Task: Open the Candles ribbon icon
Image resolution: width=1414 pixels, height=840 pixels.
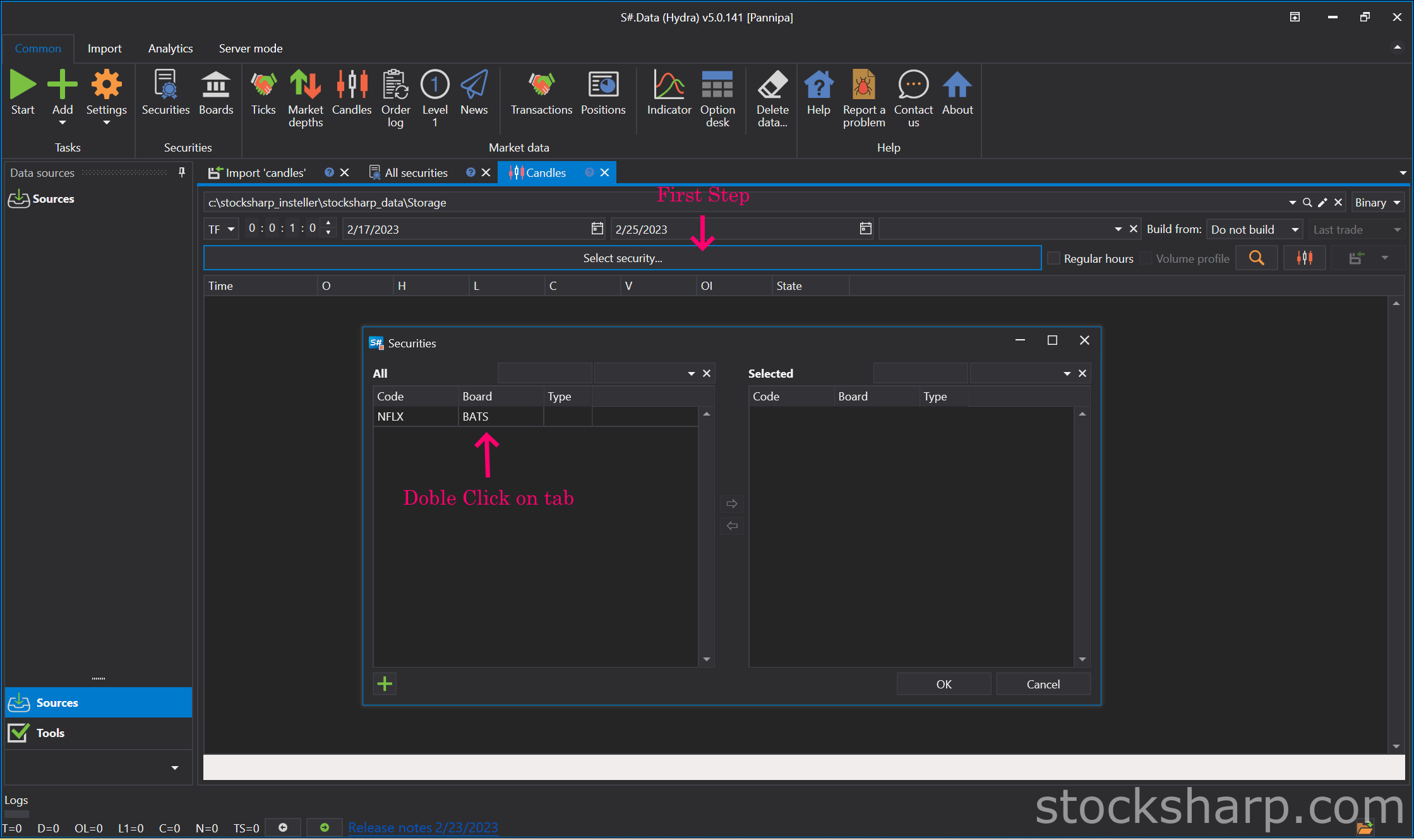Action: [352, 85]
